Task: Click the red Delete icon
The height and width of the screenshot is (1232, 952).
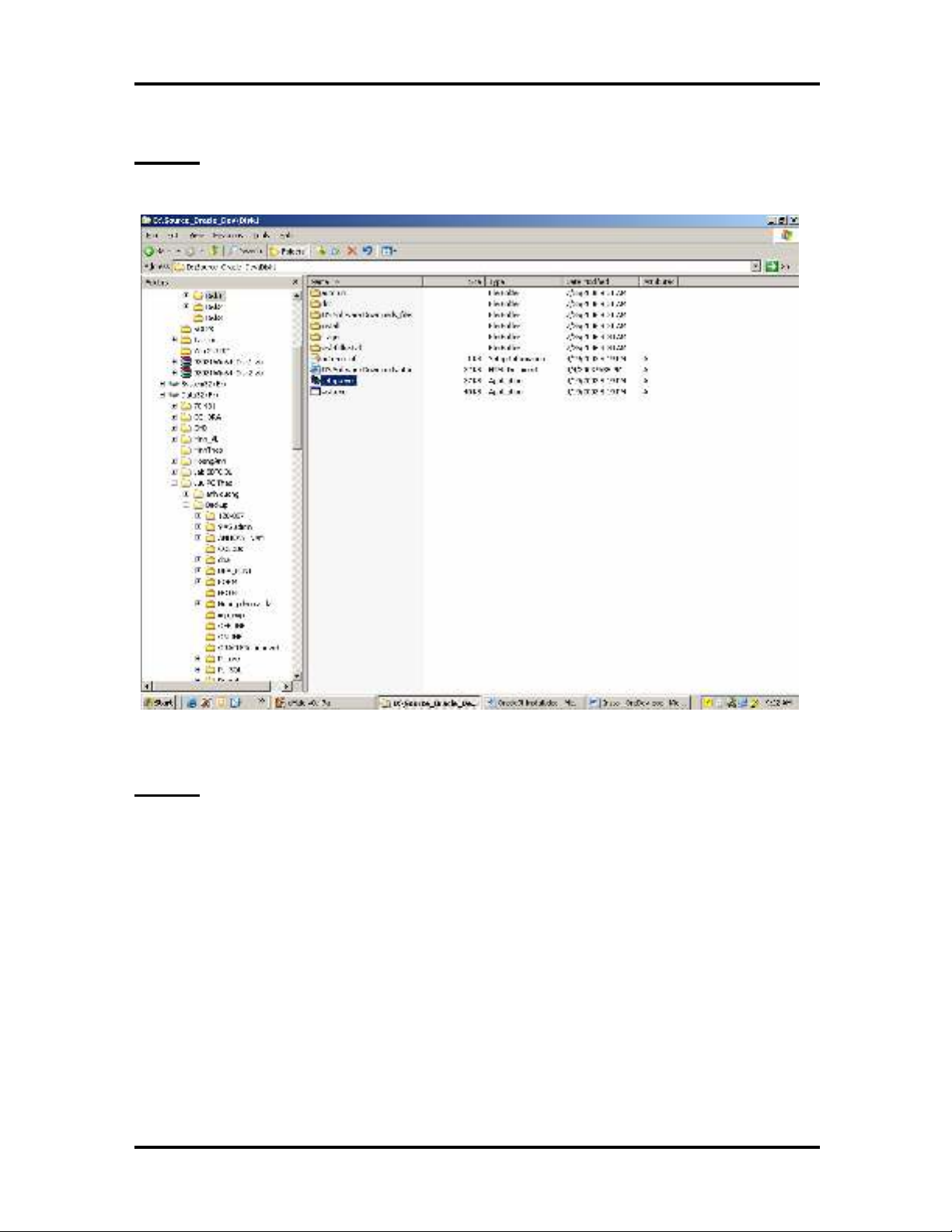Action: point(351,251)
